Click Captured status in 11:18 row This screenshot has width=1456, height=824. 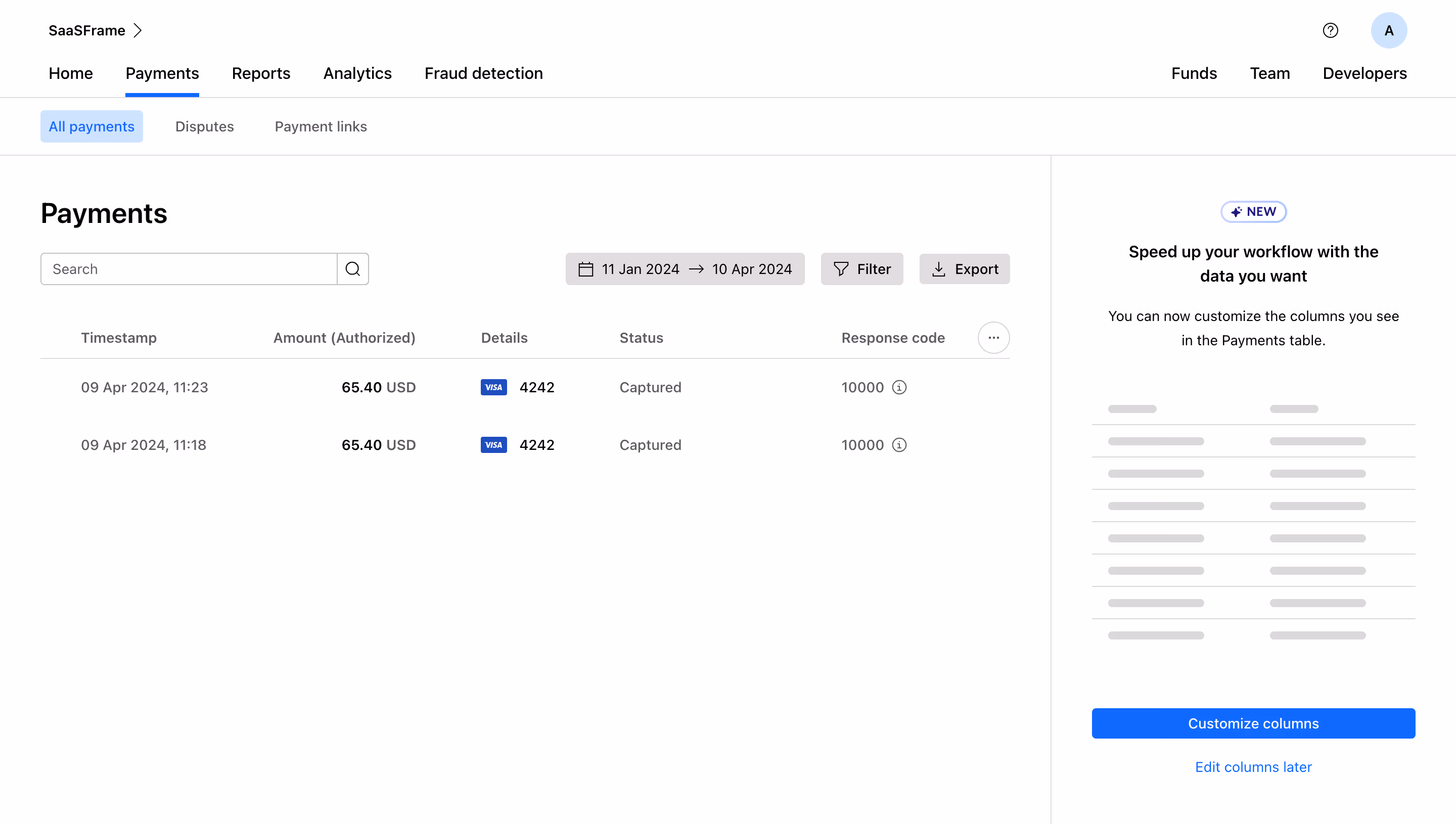click(x=650, y=445)
